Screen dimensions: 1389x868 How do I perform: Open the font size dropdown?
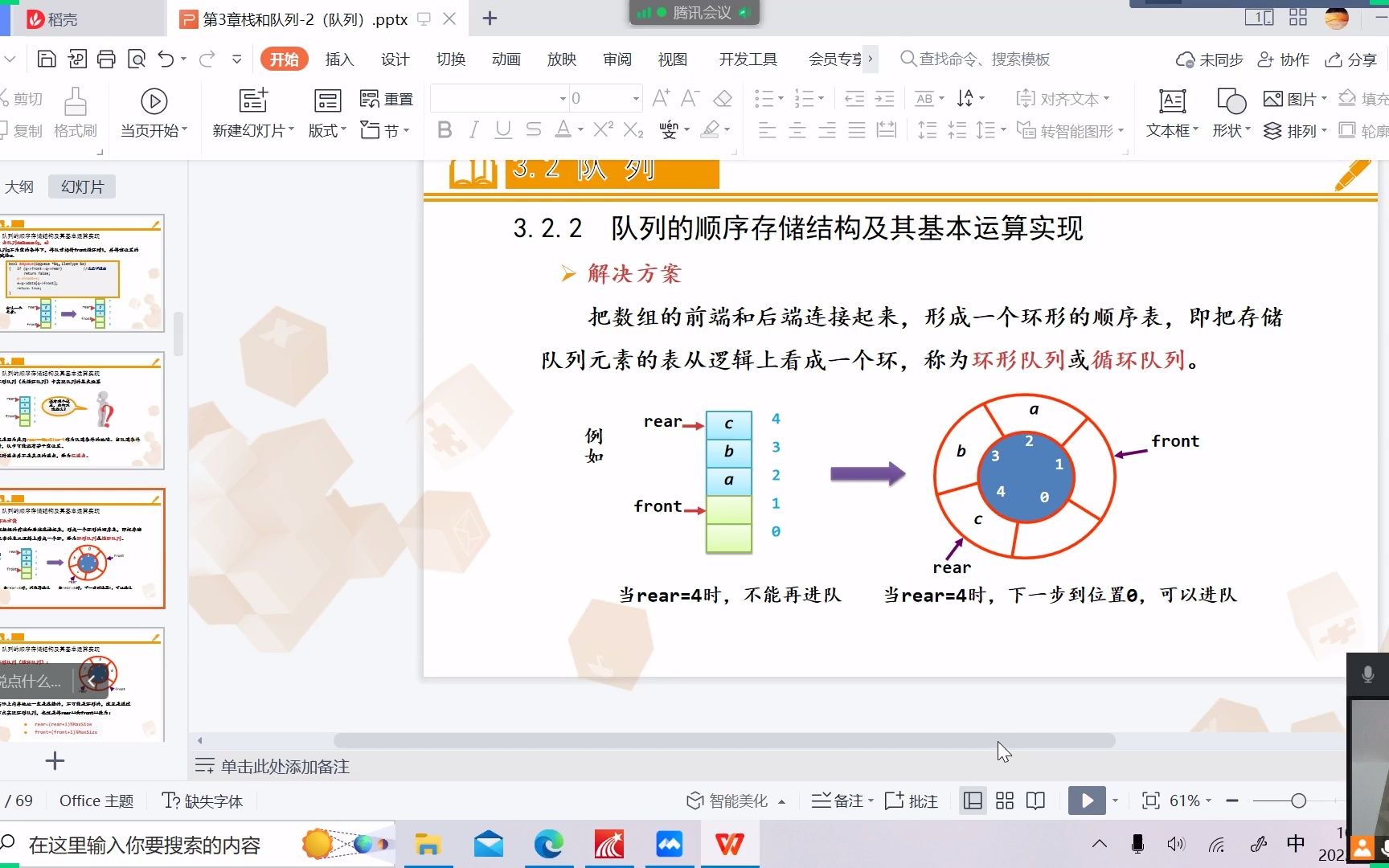[x=634, y=97]
